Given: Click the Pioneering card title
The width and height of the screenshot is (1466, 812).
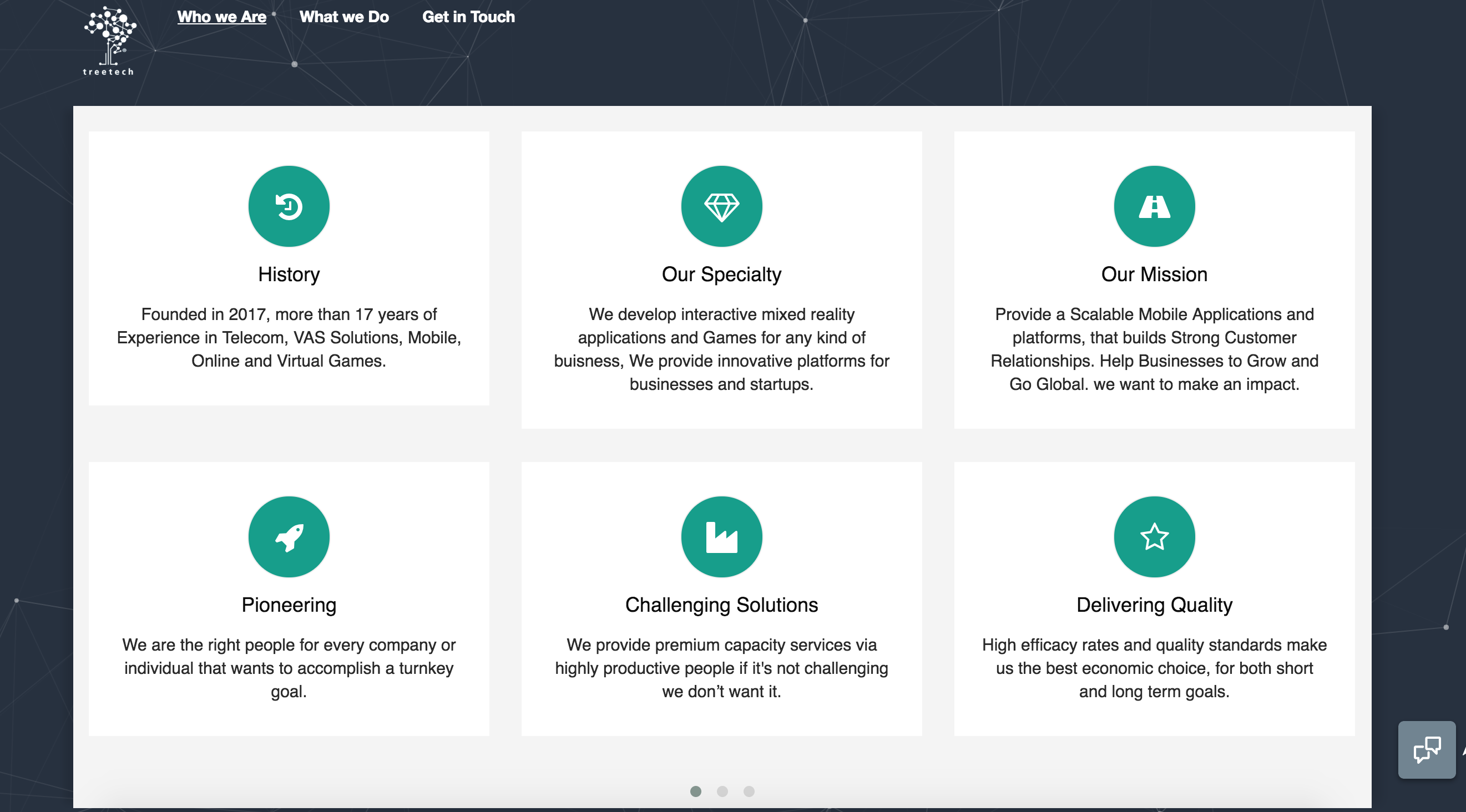Looking at the screenshot, I should point(289,605).
